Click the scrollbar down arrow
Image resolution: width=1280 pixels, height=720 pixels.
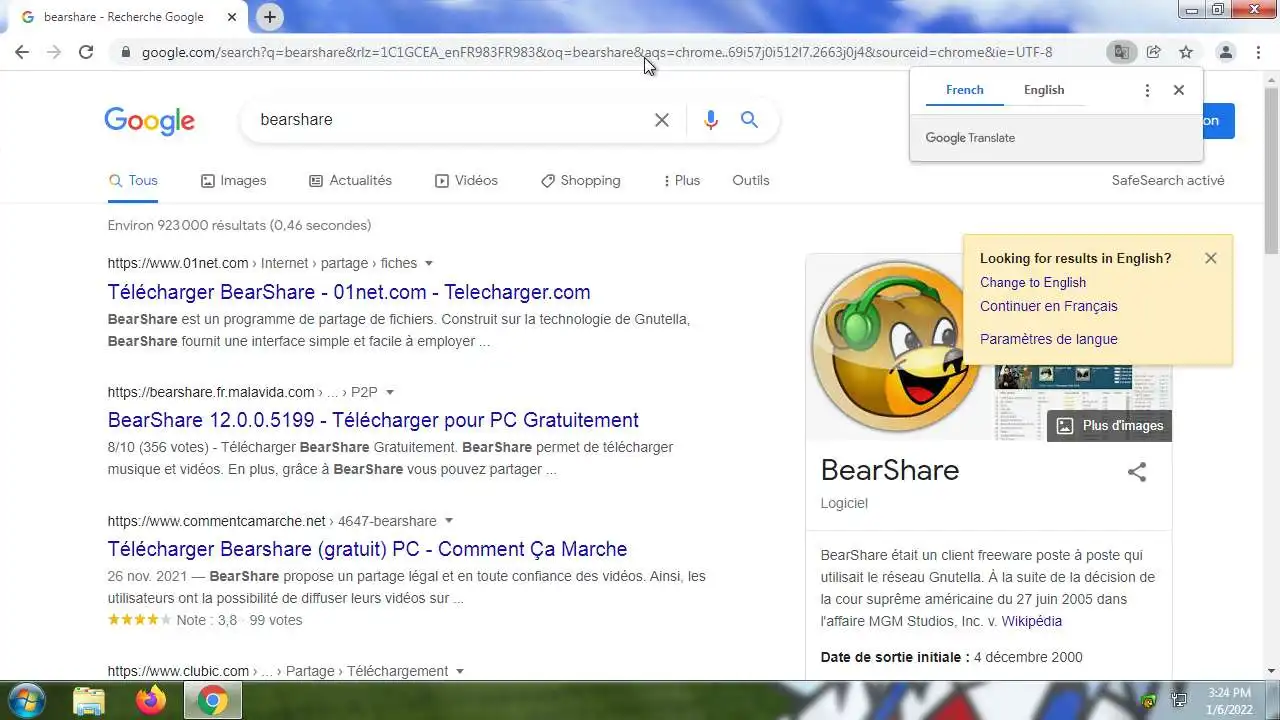point(1272,671)
